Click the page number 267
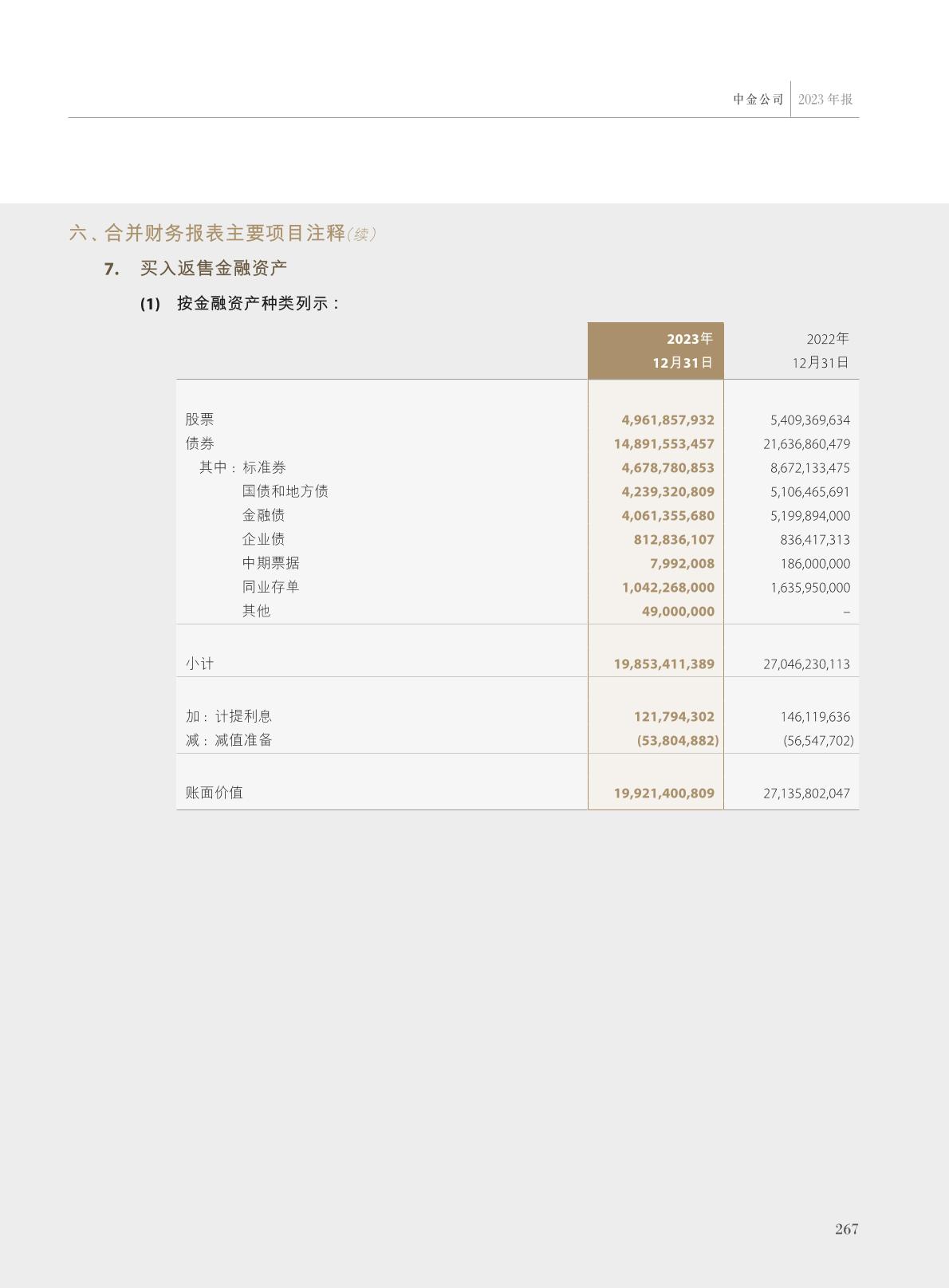This screenshot has width=949, height=1288. (846, 1229)
